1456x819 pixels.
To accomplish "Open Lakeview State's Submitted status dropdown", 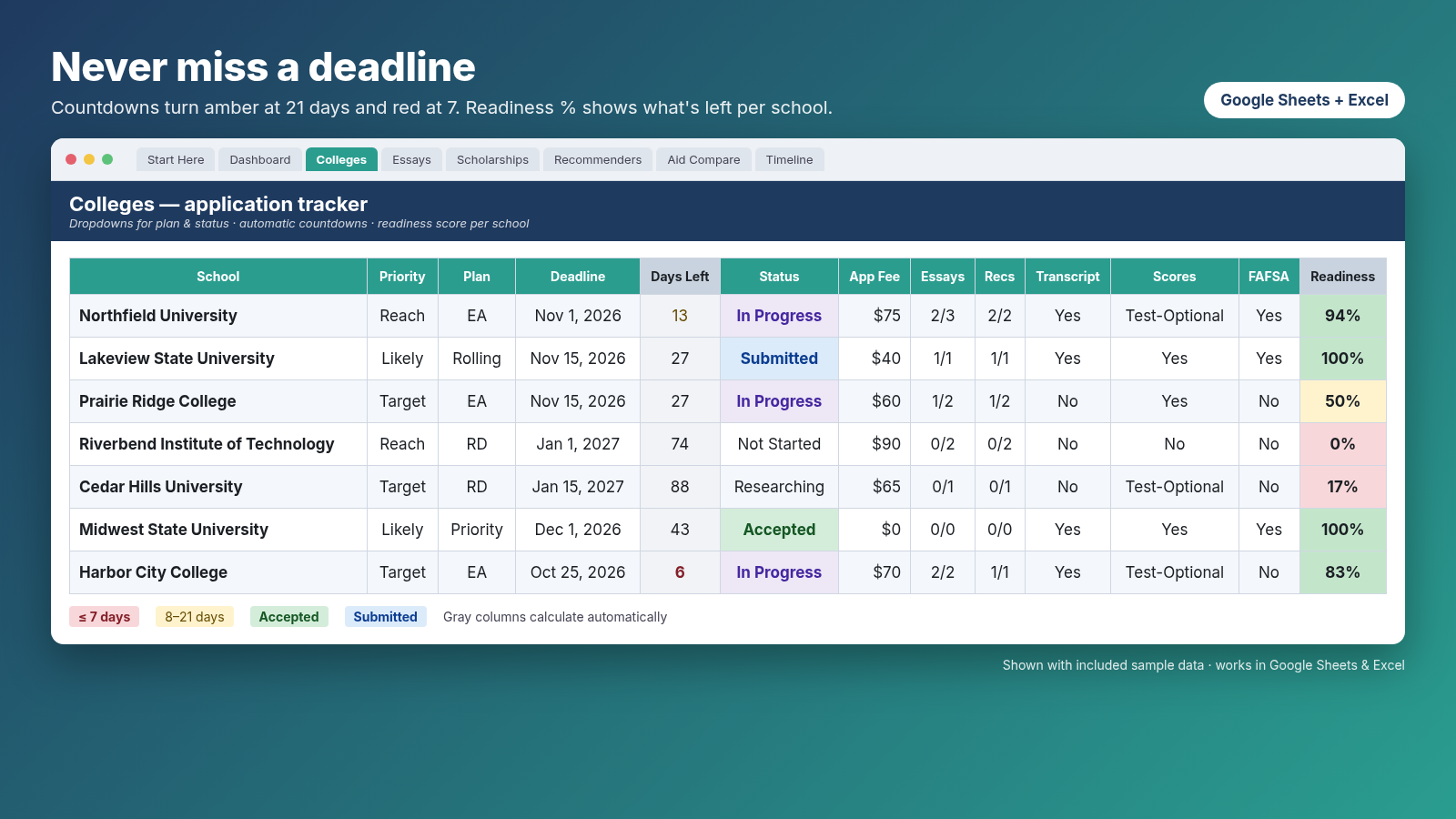I will click(779, 359).
